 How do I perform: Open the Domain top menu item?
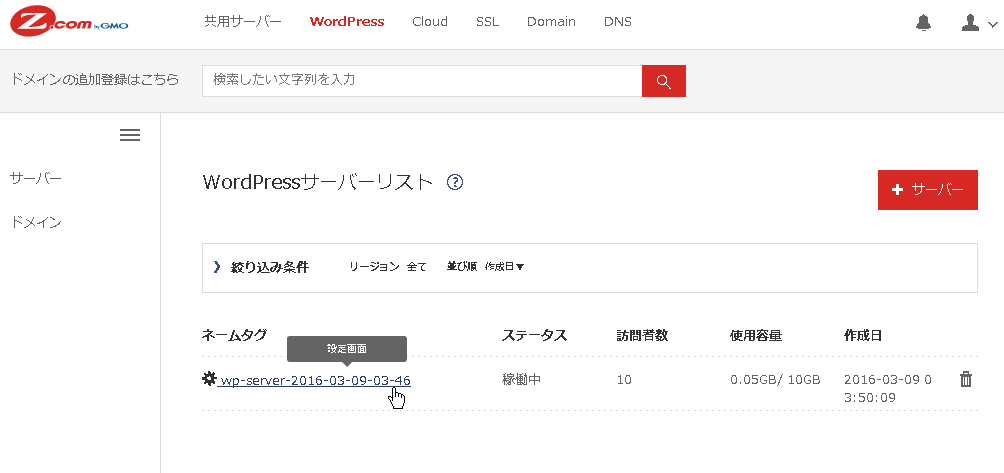(x=551, y=22)
